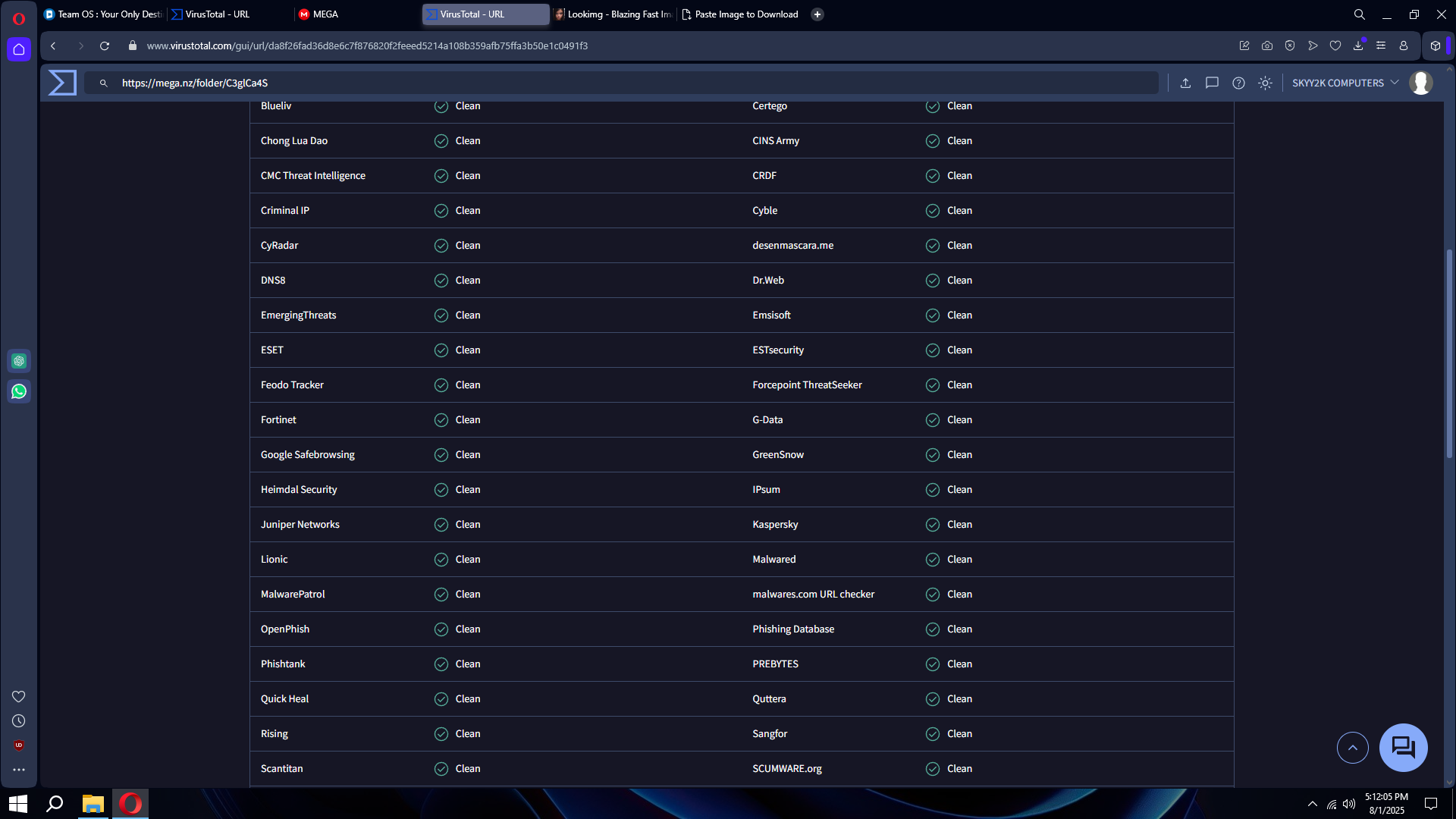Image resolution: width=1456 pixels, height=819 pixels.
Task: Click the Clean result for Quick Heal
Action: (x=468, y=699)
